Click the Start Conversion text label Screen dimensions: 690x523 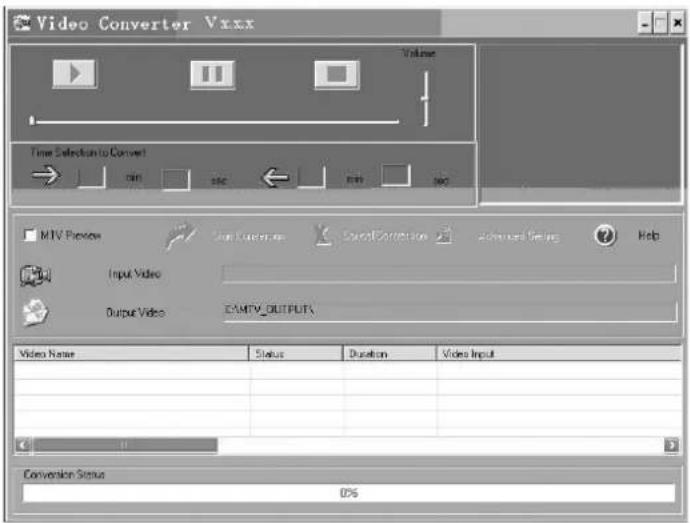249,237
